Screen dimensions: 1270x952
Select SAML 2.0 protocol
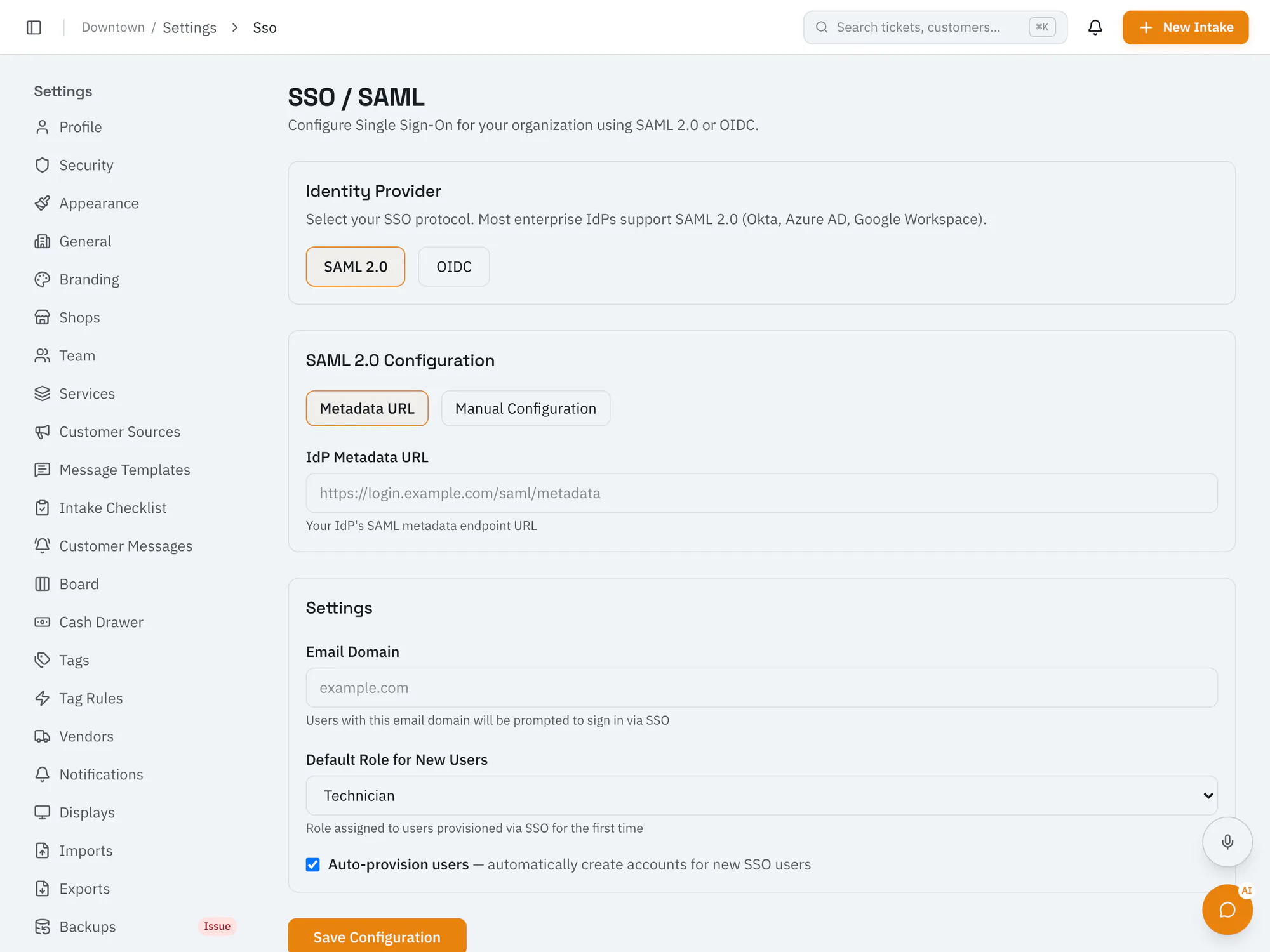click(x=356, y=267)
